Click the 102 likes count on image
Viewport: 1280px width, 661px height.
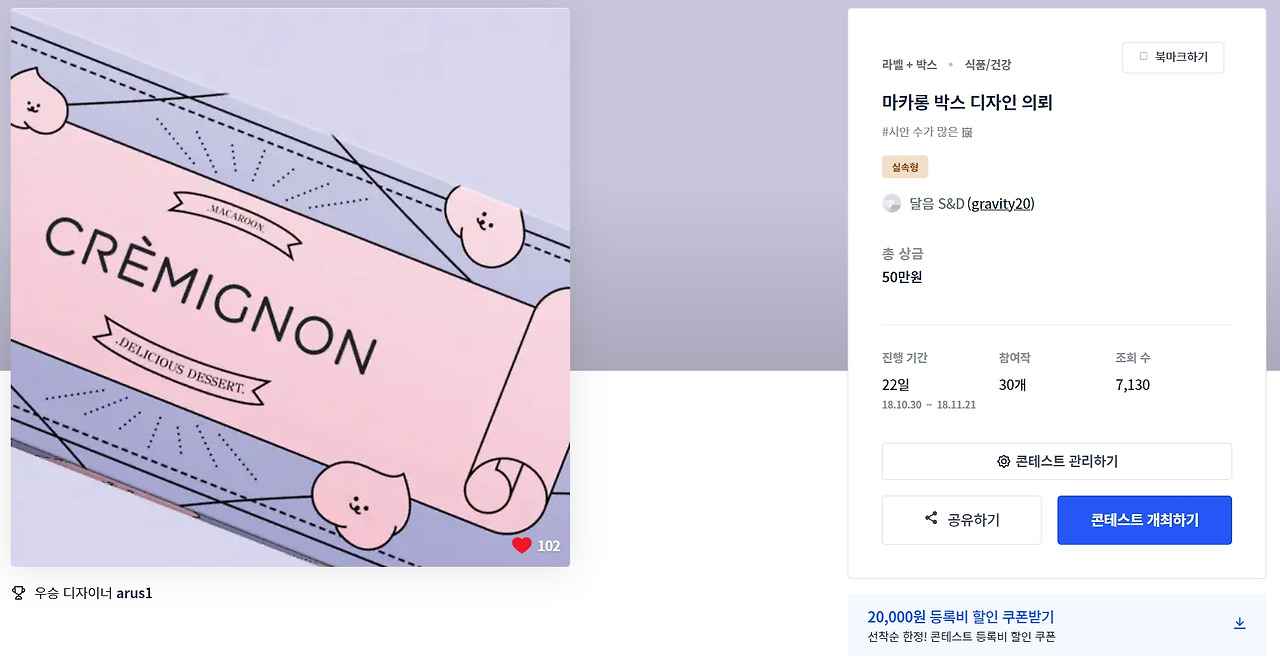coord(548,546)
